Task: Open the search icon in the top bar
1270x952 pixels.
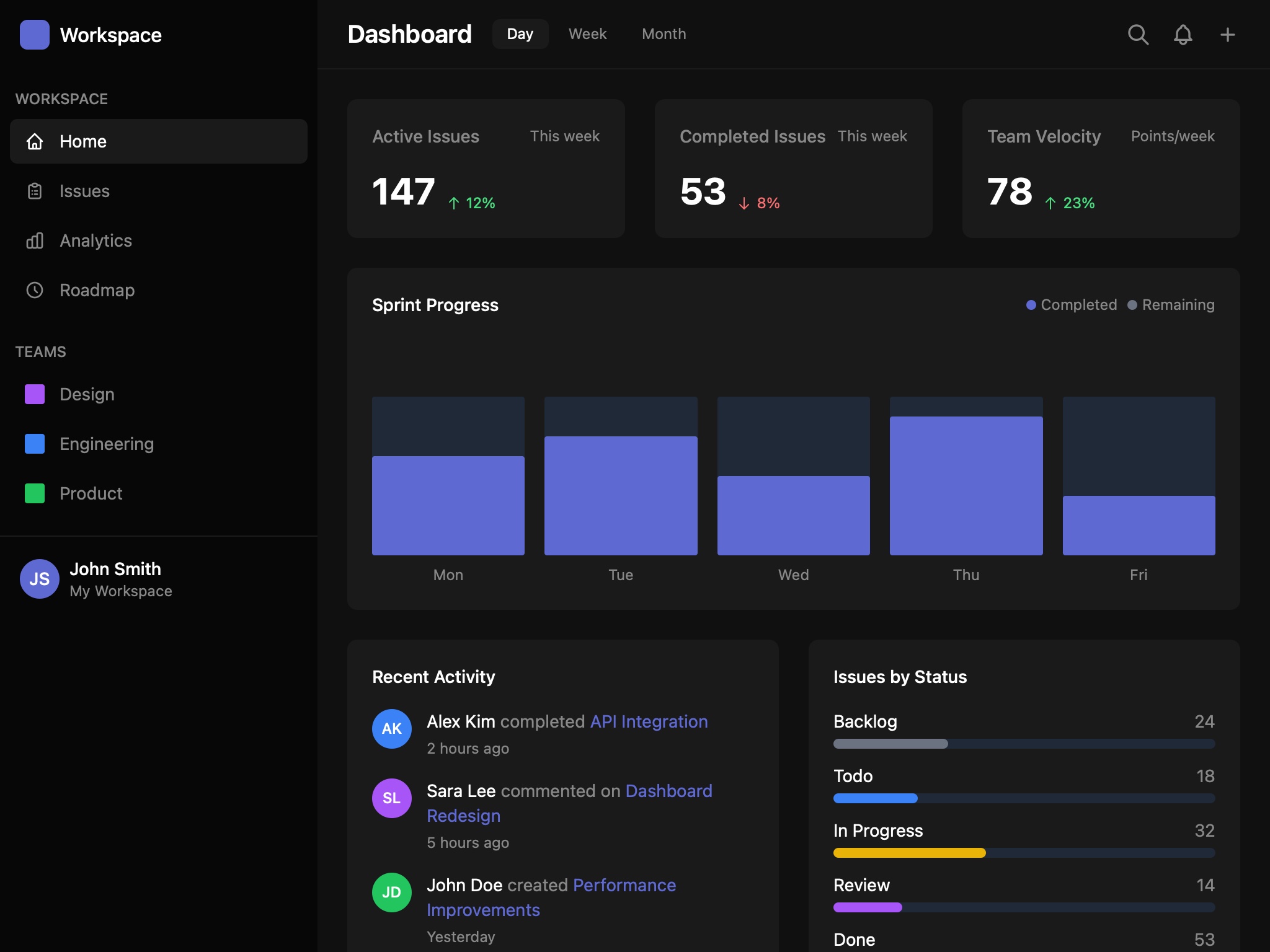Action: pos(1137,35)
